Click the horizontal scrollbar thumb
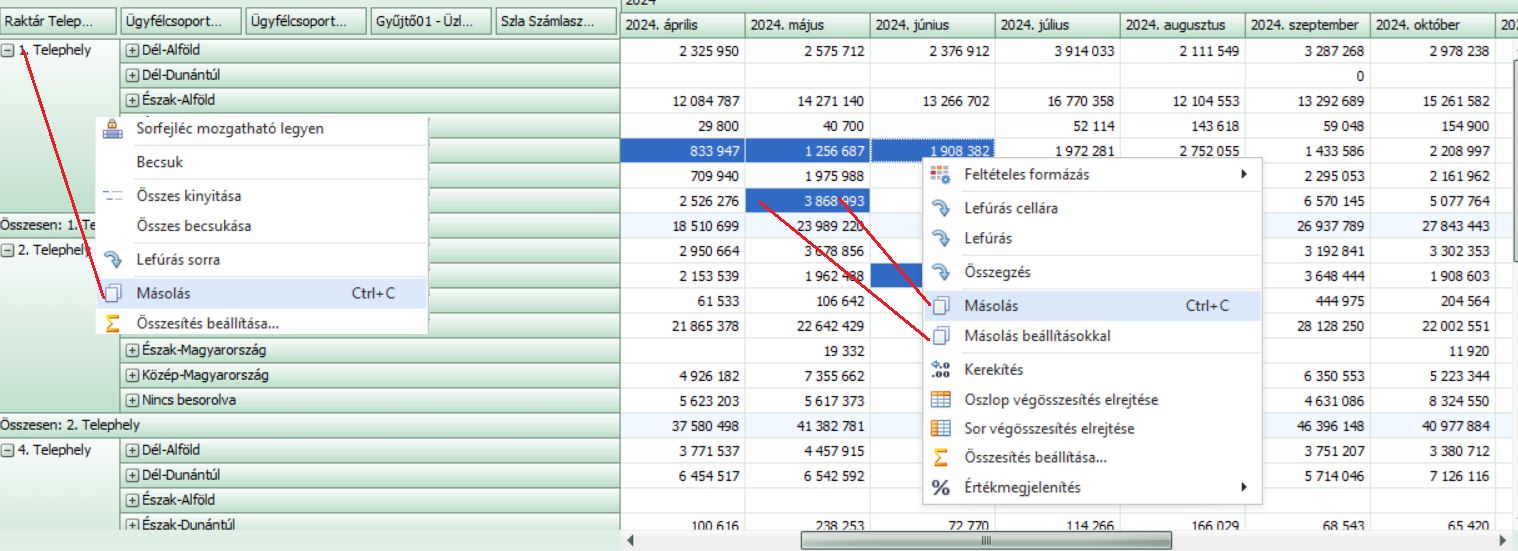 [985, 540]
